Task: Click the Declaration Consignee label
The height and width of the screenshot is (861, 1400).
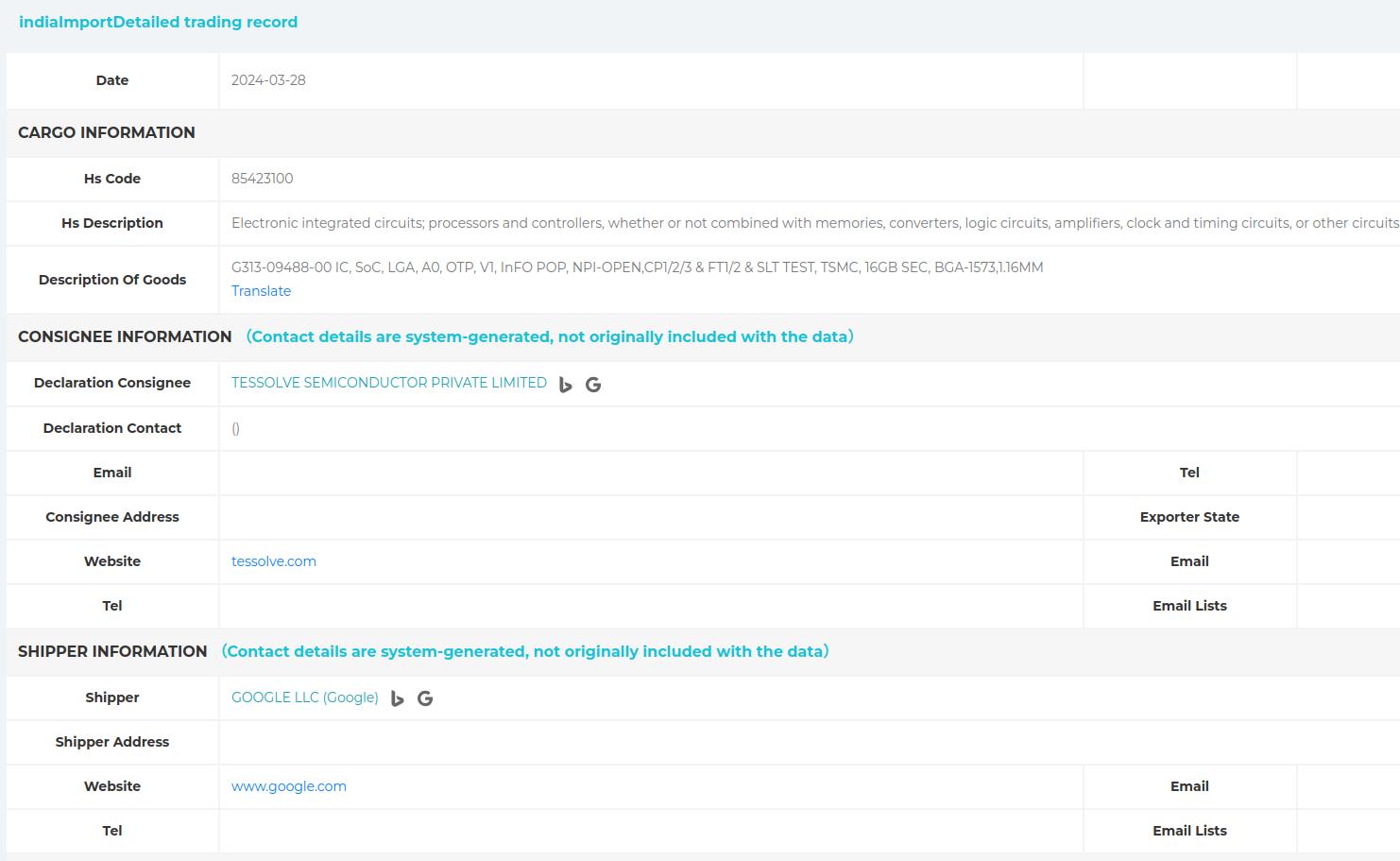Action: pos(112,383)
